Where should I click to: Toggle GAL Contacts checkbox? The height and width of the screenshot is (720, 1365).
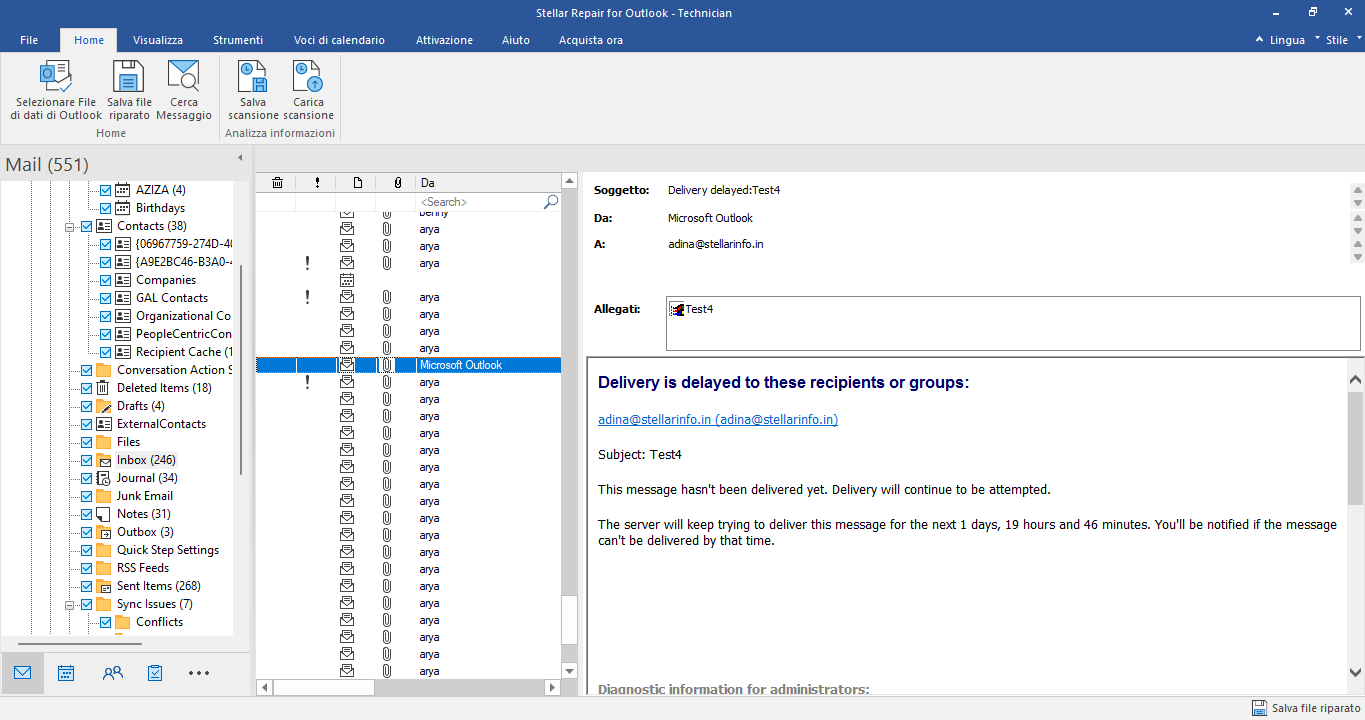105,298
